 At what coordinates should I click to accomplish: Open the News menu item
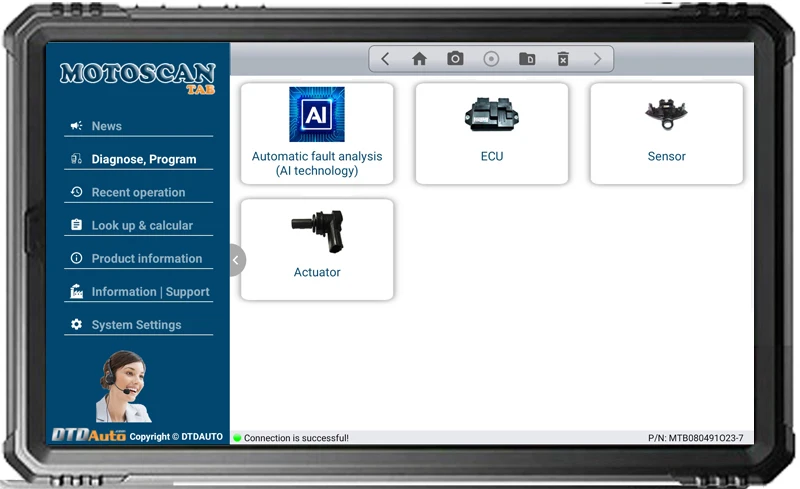138,126
